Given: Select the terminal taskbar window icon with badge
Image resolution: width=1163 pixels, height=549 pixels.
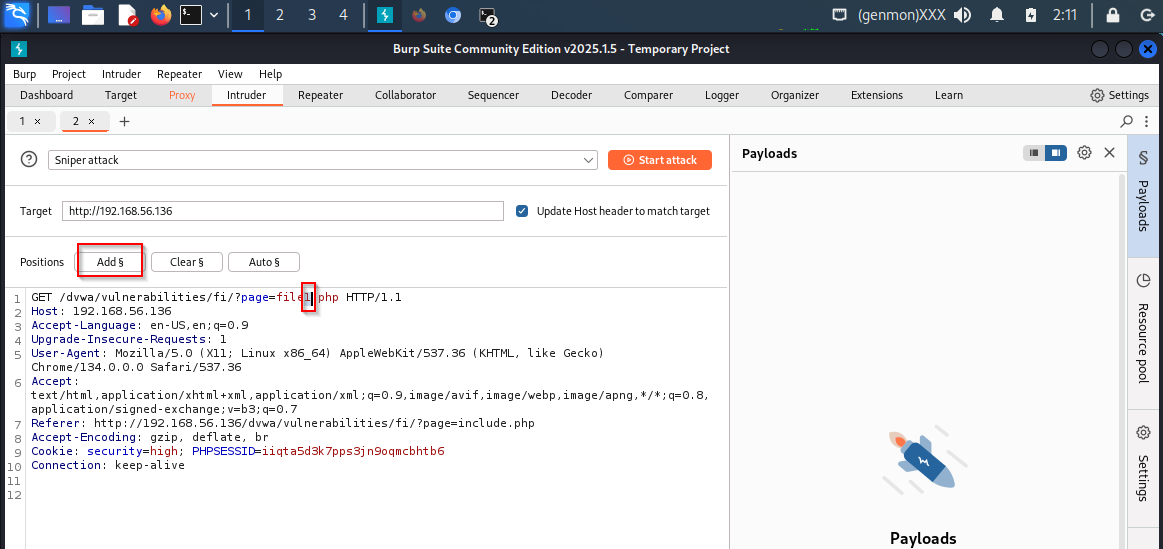Looking at the screenshot, I should tap(487, 15).
